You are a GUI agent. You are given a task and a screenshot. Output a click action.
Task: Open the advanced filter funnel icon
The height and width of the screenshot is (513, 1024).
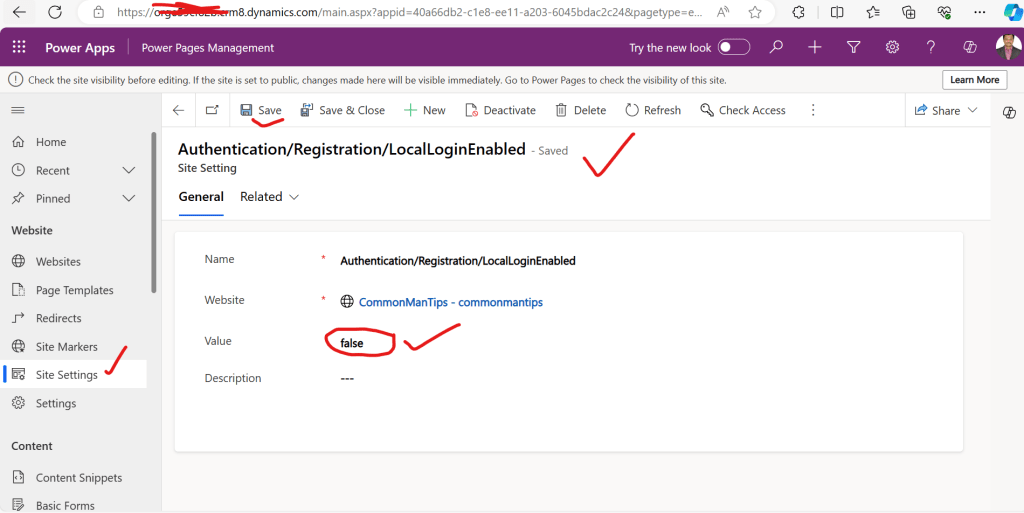pos(853,47)
